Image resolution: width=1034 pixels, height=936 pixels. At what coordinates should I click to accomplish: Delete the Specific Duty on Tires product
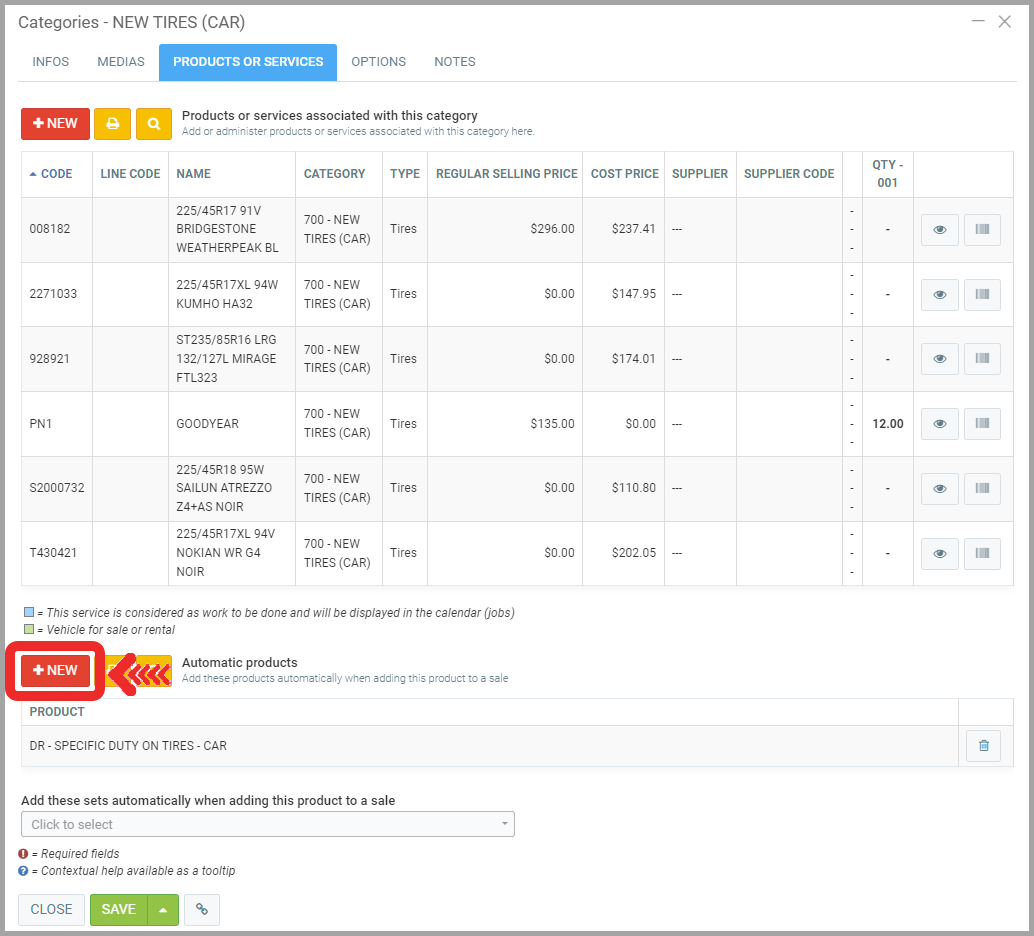tap(983, 746)
